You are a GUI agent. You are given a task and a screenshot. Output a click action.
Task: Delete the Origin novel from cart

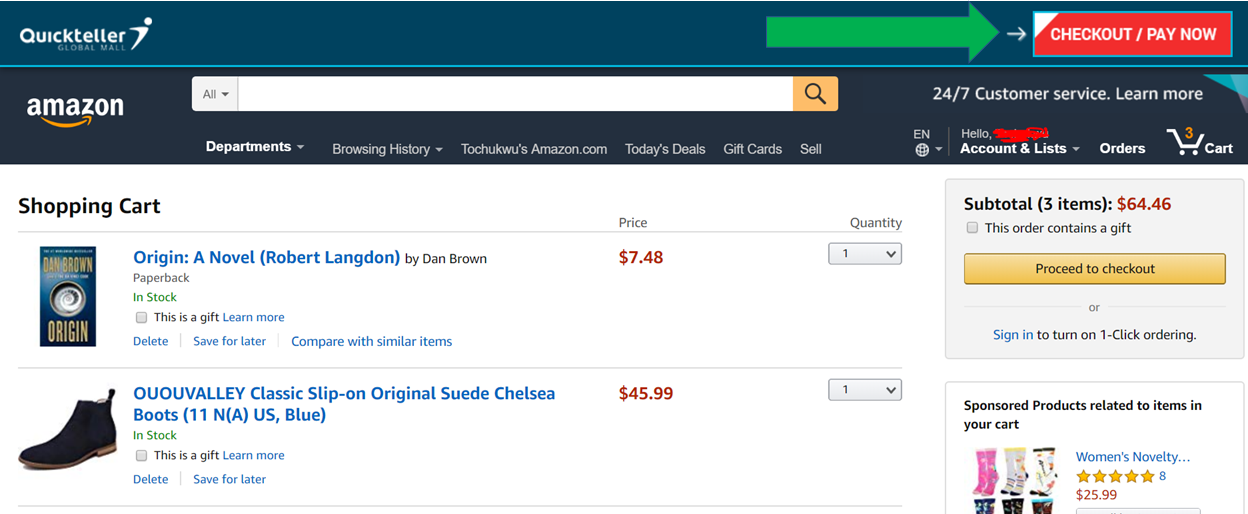click(x=151, y=341)
